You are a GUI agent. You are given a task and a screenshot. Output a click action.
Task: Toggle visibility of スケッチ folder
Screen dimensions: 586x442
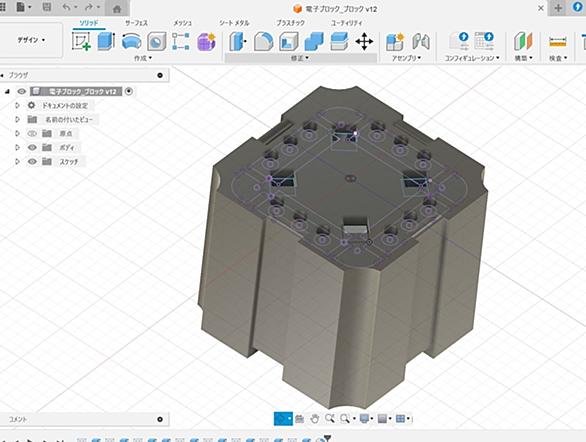tap(32, 161)
